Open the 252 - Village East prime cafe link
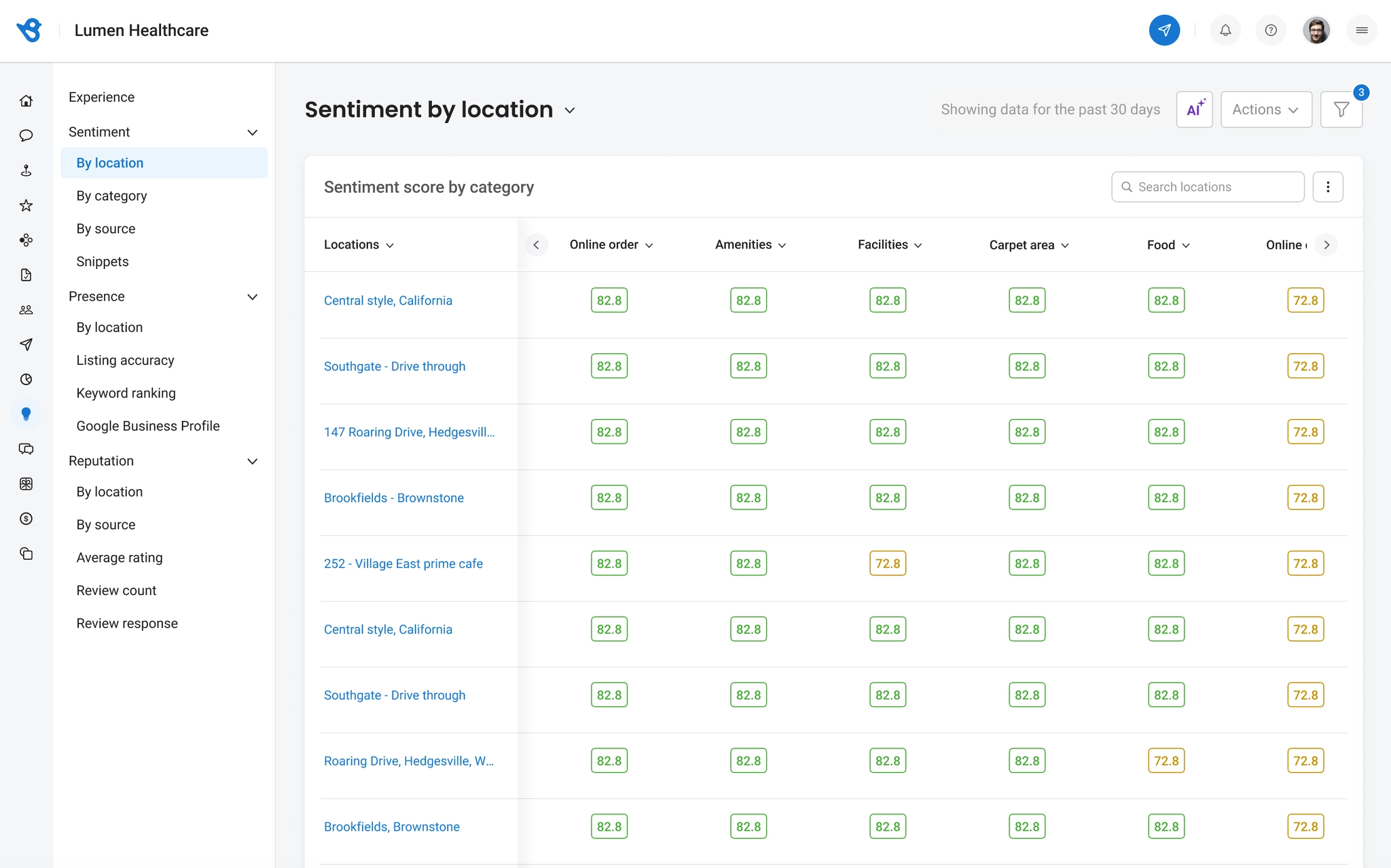Screen dimensions: 1391x868 click(x=403, y=564)
